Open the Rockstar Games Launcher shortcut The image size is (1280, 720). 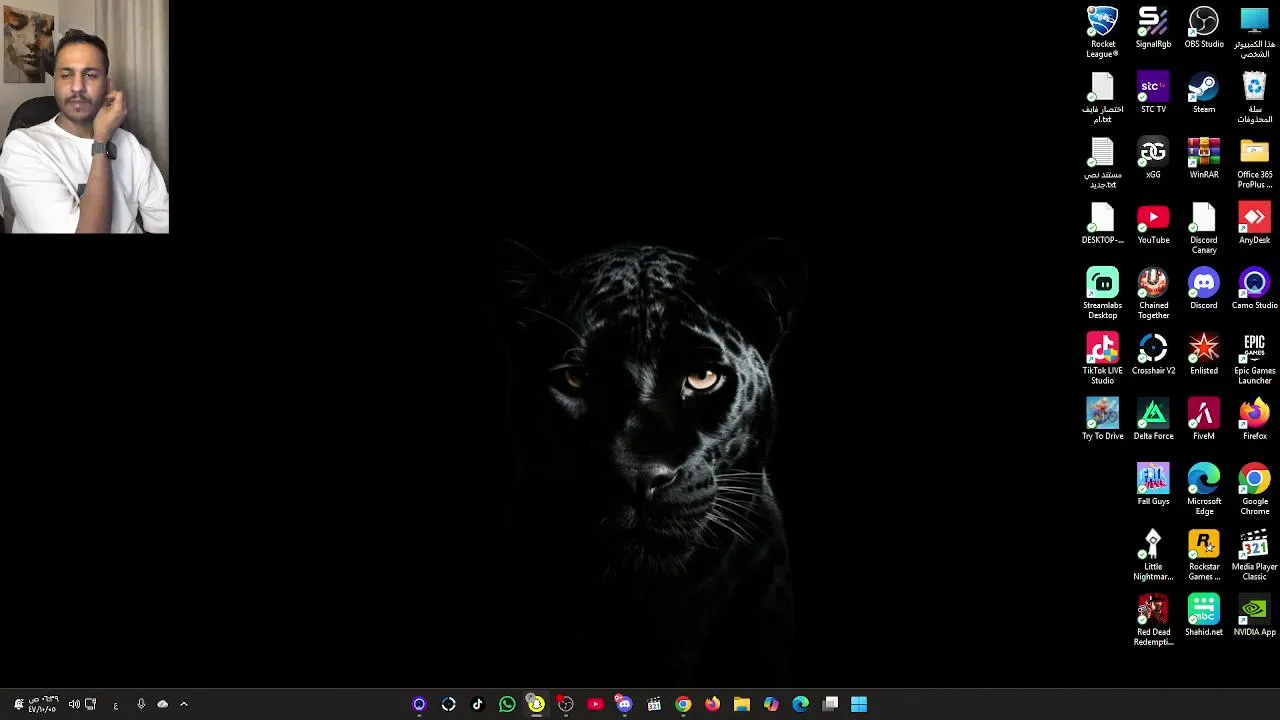pos(1204,555)
